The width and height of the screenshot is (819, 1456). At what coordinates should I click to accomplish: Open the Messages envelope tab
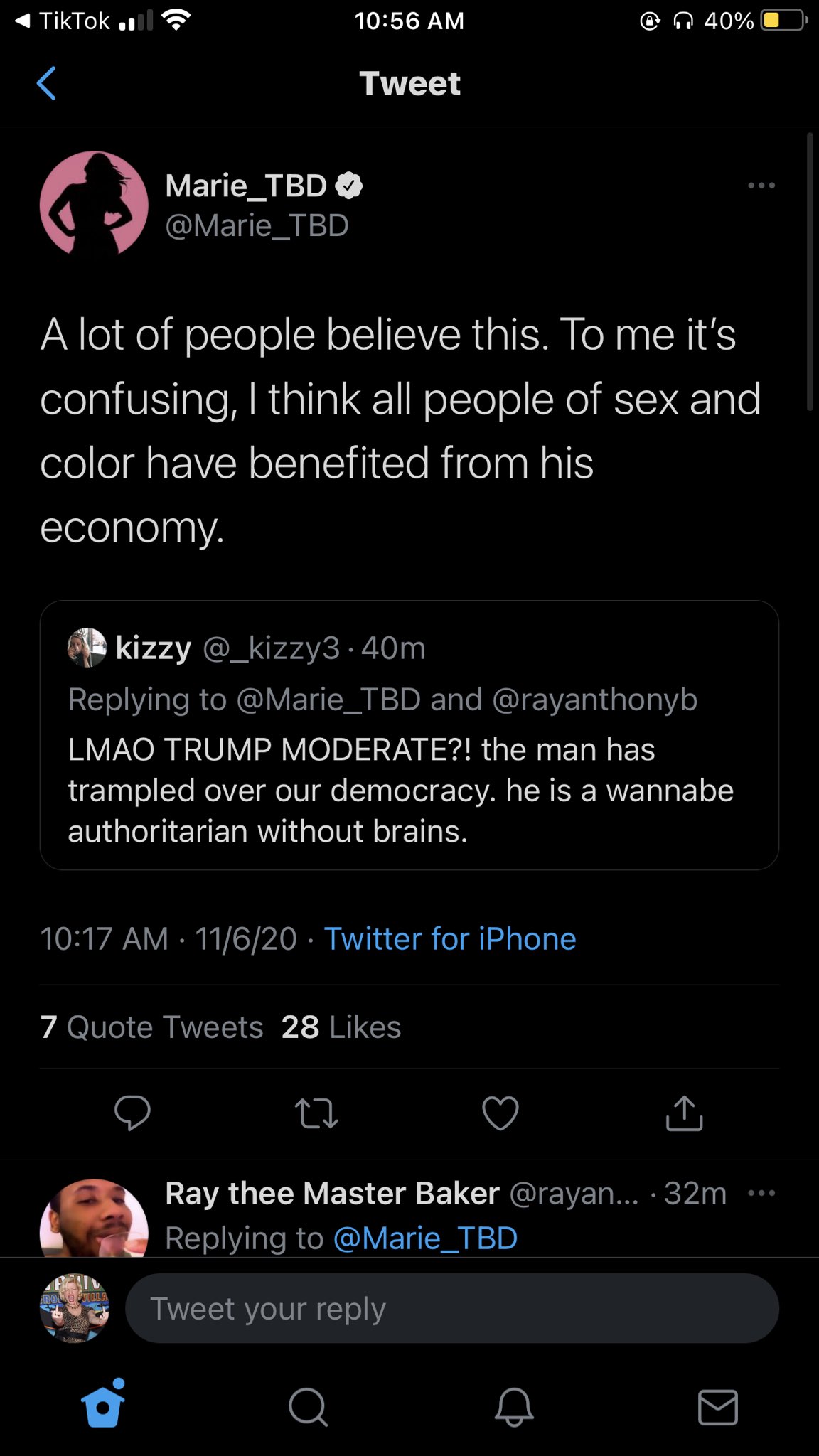[718, 1407]
